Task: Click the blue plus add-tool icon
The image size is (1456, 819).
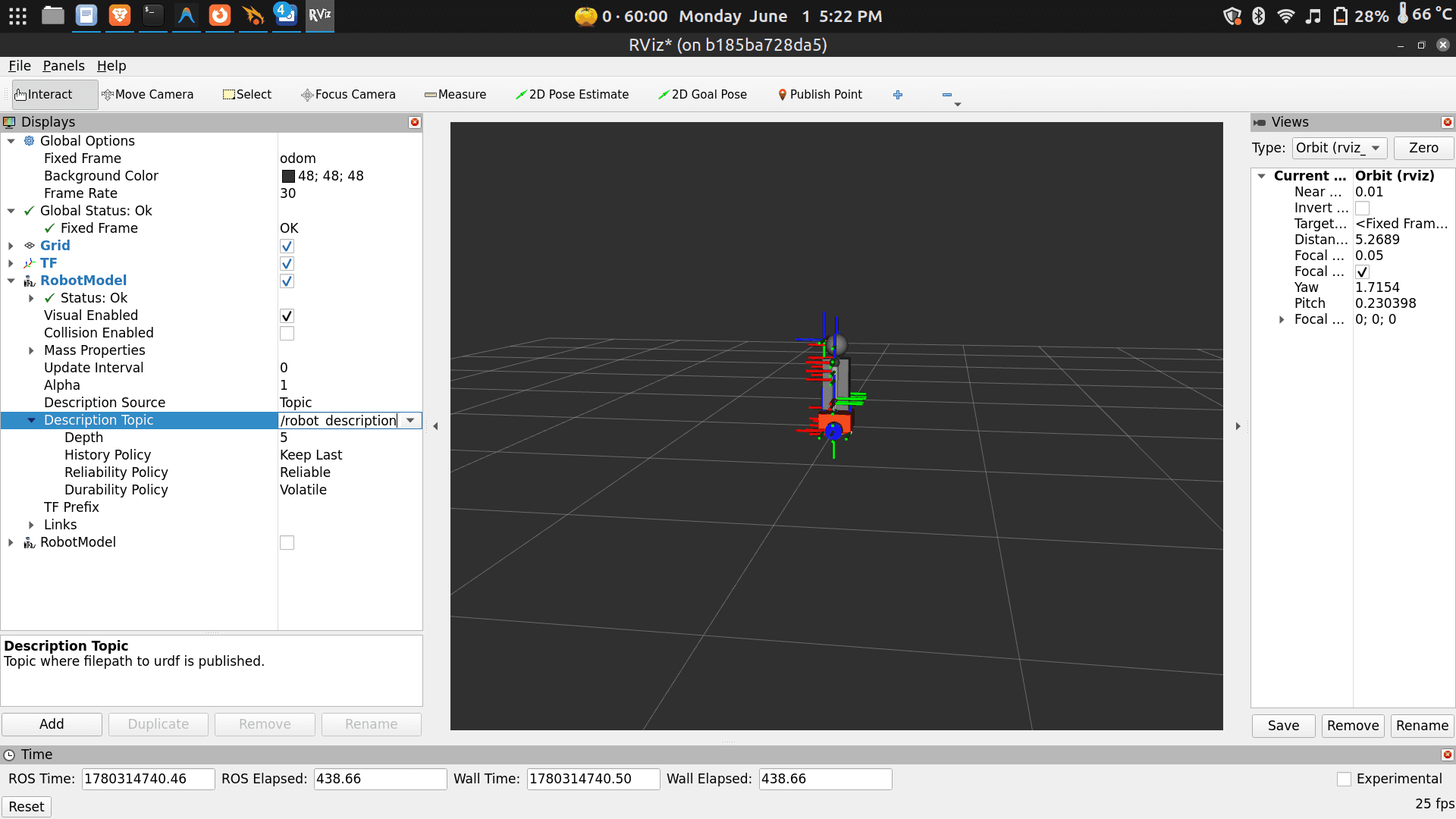Action: click(898, 95)
